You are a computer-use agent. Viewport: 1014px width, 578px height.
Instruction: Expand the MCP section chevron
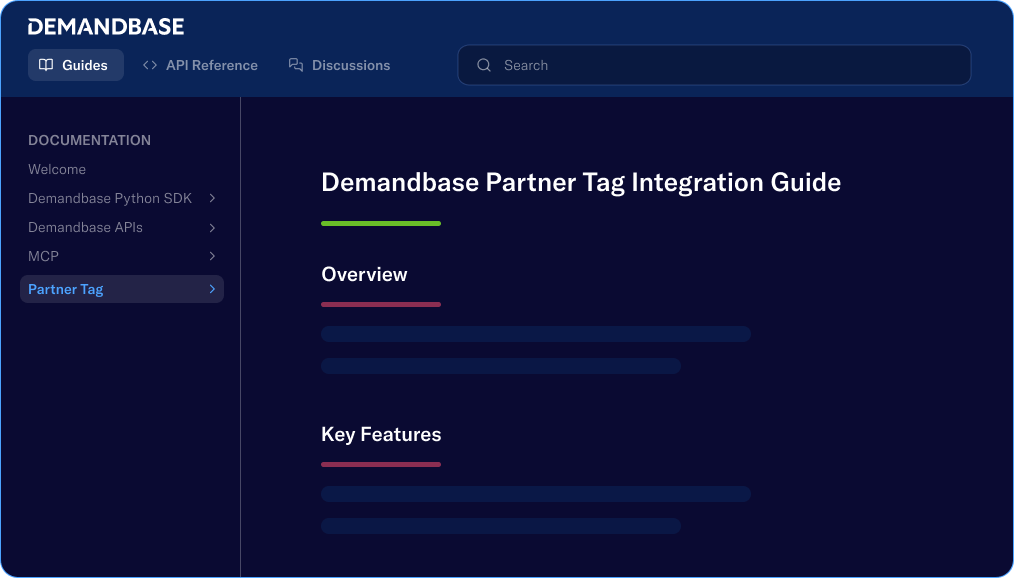click(x=212, y=256)
